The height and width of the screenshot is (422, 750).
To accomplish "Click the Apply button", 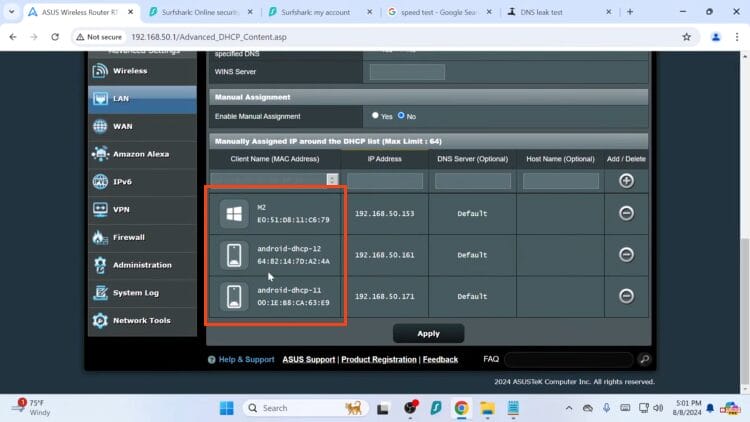I will pos(428,333).
